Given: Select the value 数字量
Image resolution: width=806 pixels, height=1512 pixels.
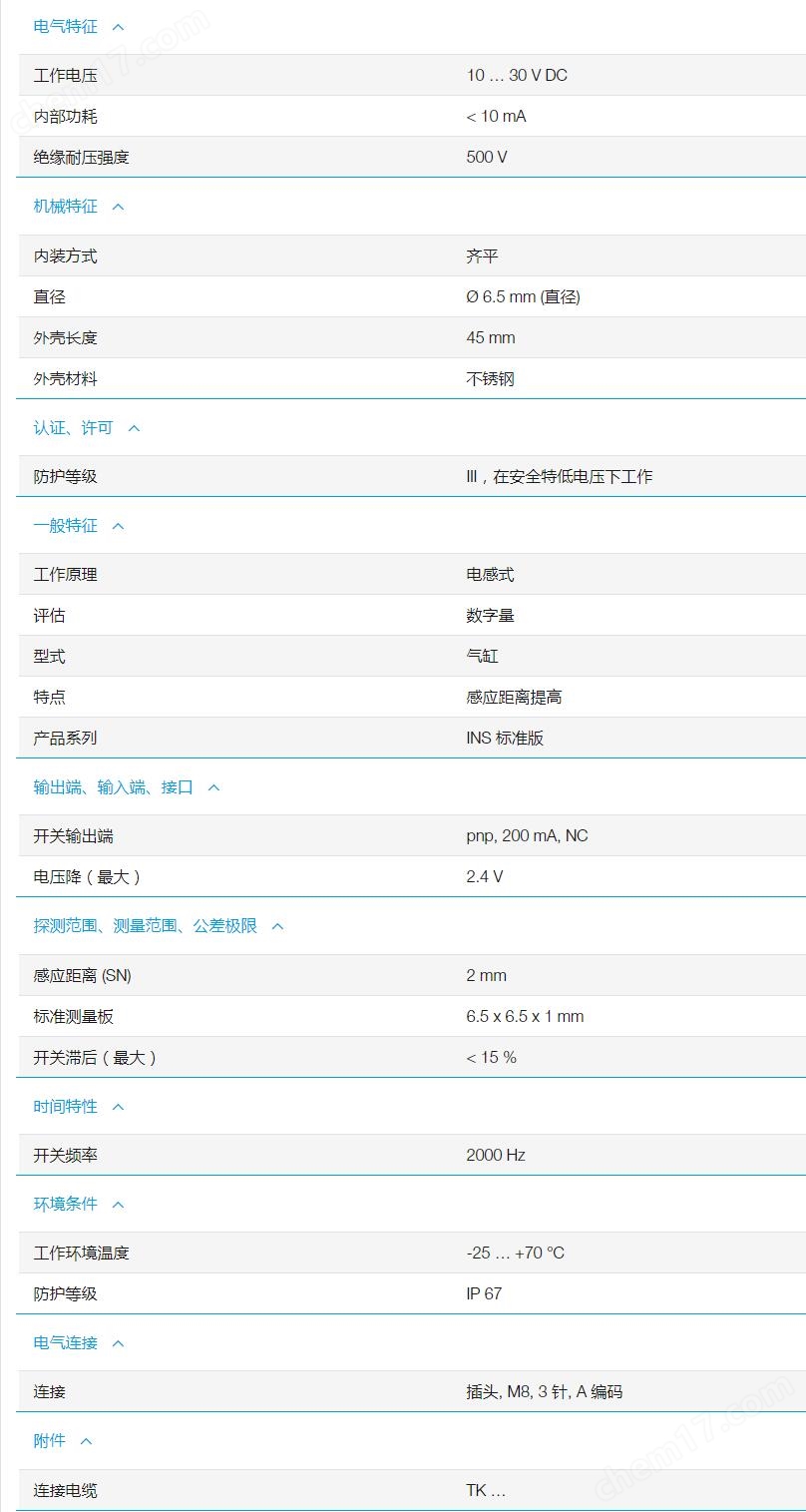Looking at the screenshot, I should tap(490, 616).
